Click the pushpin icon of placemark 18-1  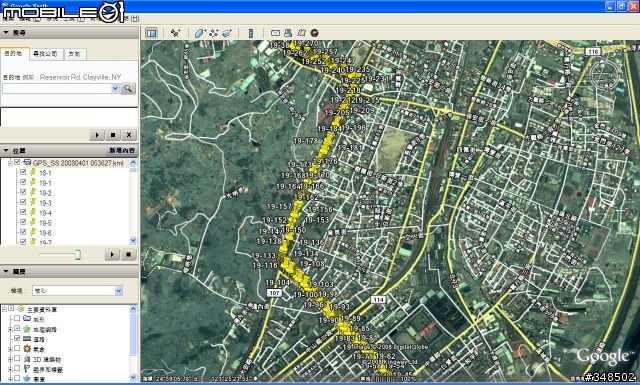(33, 172)
